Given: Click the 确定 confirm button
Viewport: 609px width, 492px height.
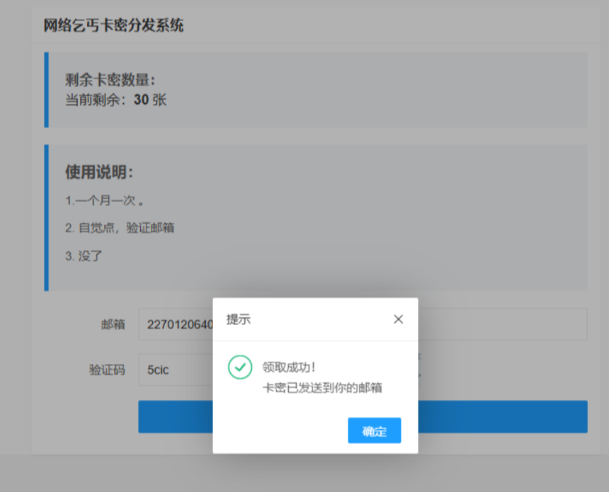Looking at the screenshot, I should click(x=374, y=431).
